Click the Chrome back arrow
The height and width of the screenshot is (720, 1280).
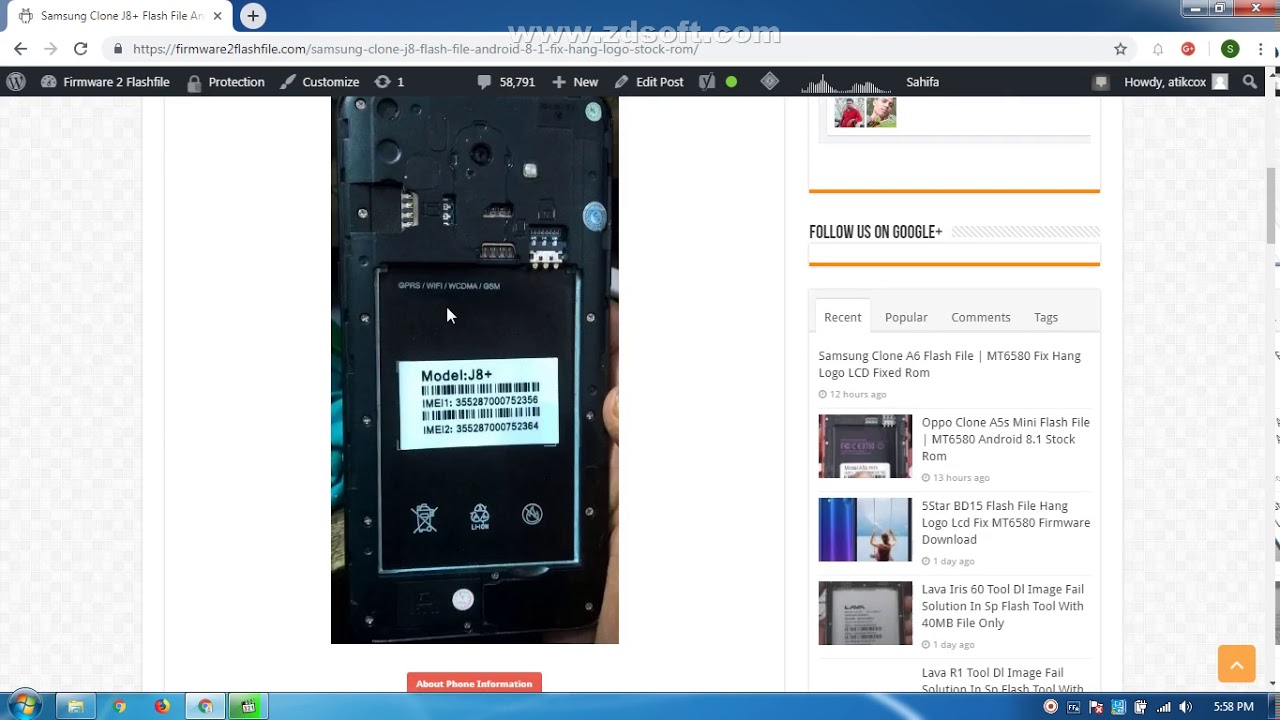tap(20, 49)
